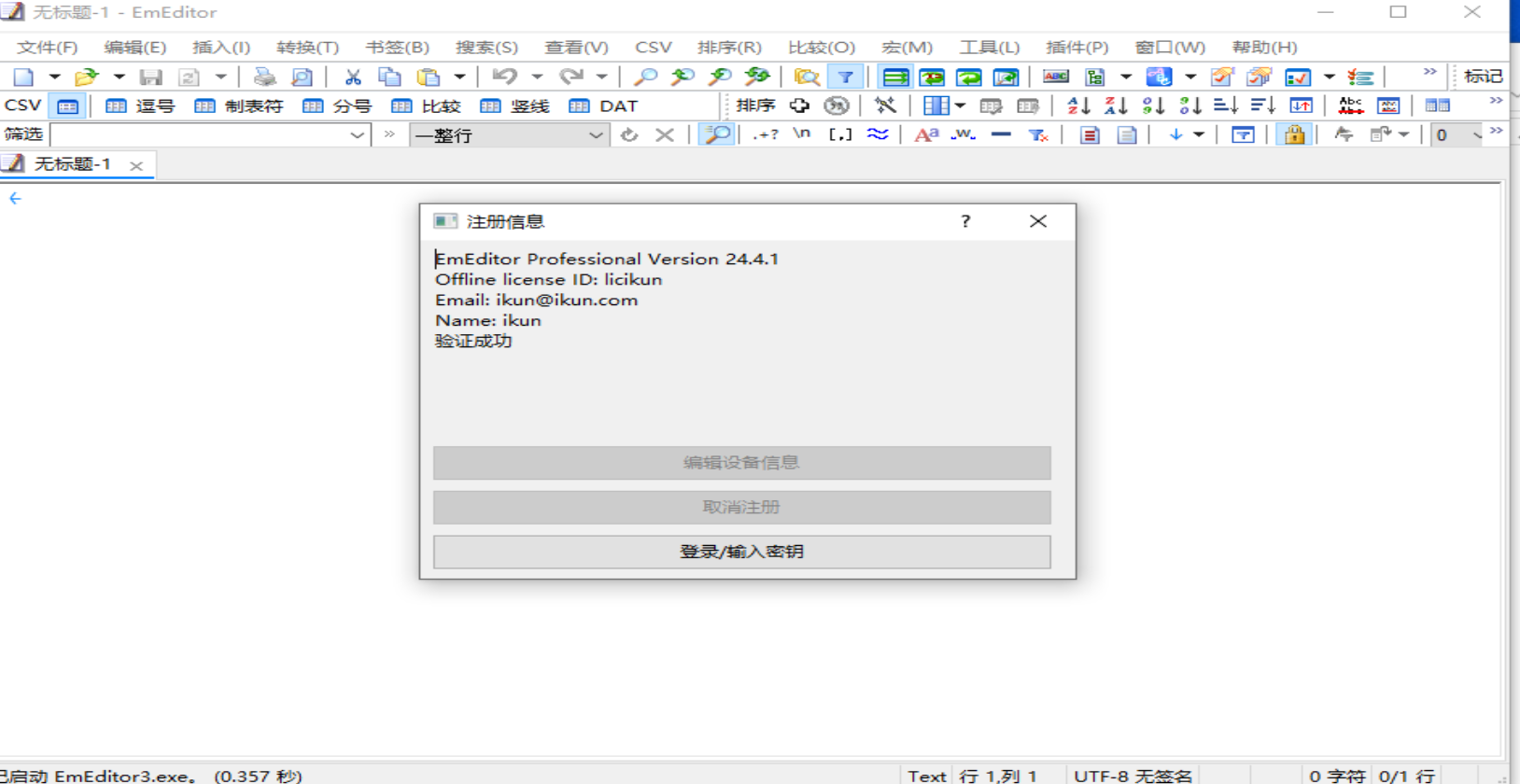Click the 逗号 comma CSV button

[141, 105]
